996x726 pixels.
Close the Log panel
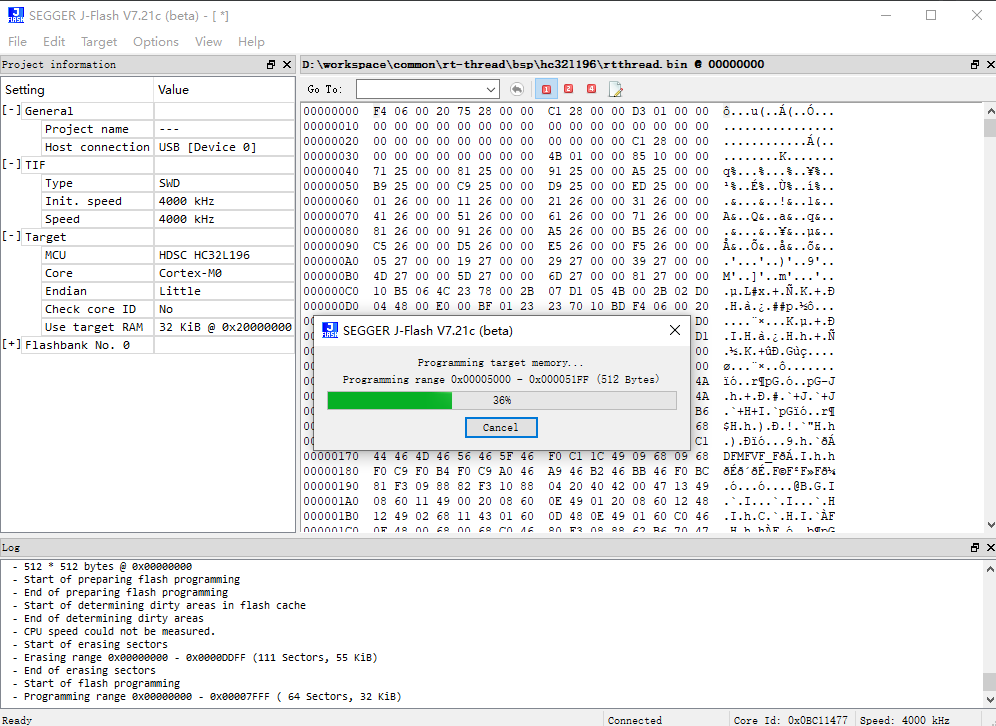[989, 548]
